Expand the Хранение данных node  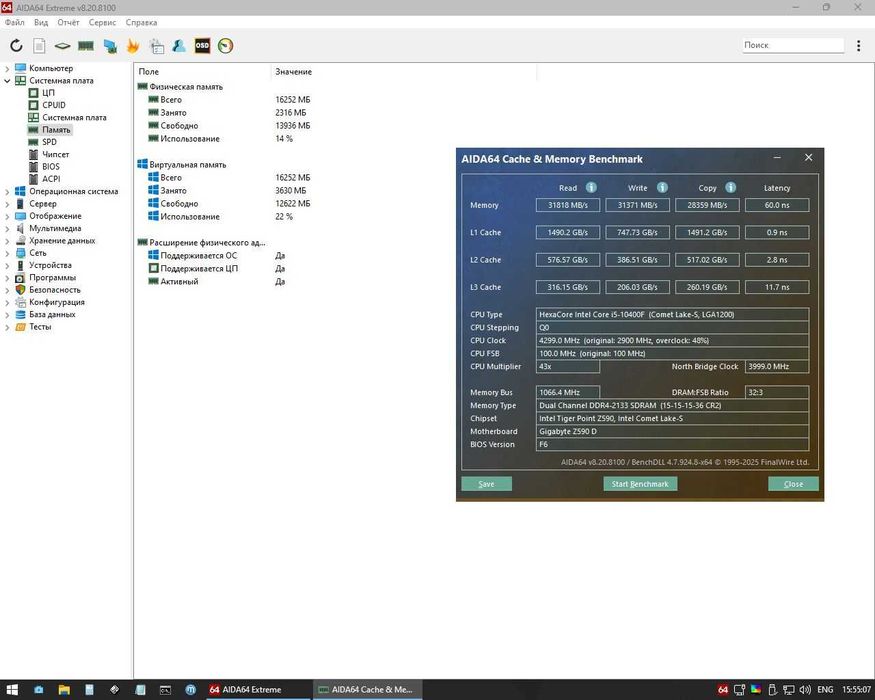(7, 241)
